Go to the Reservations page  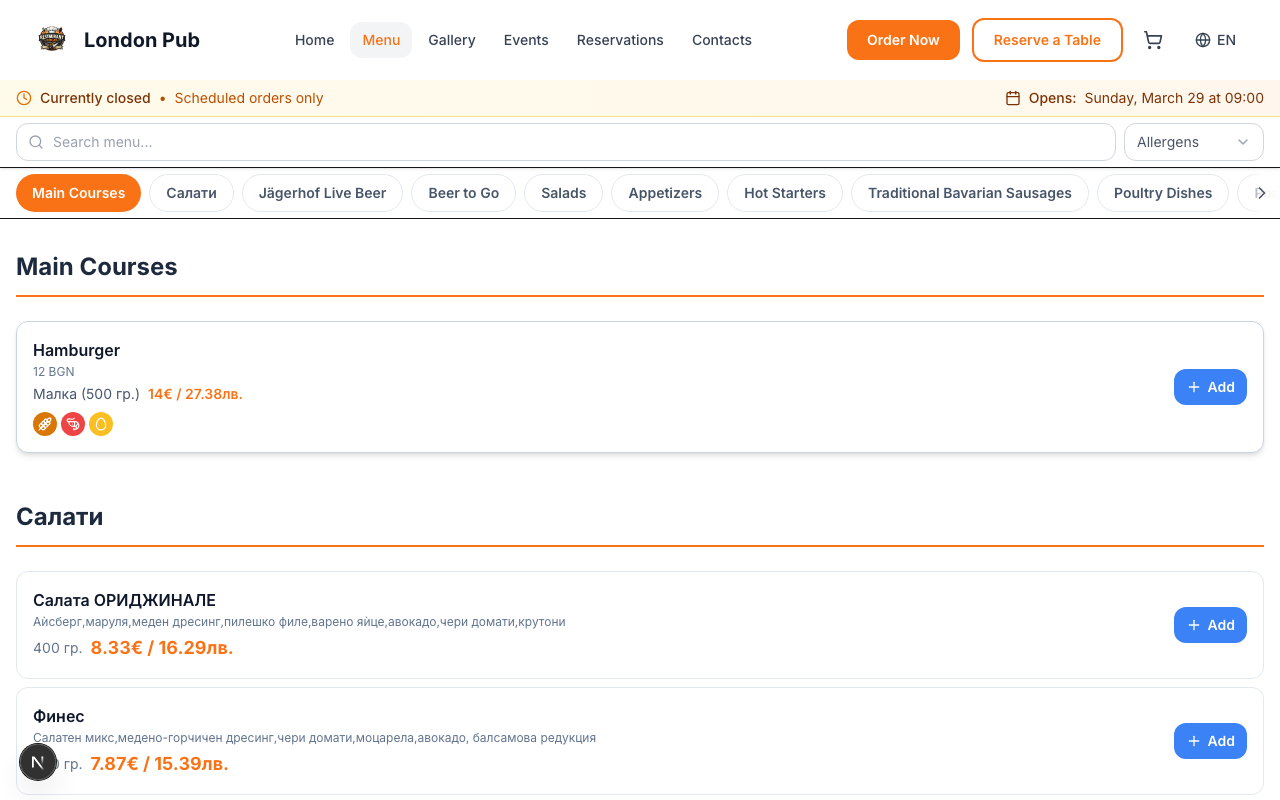(x=620, y=40)
